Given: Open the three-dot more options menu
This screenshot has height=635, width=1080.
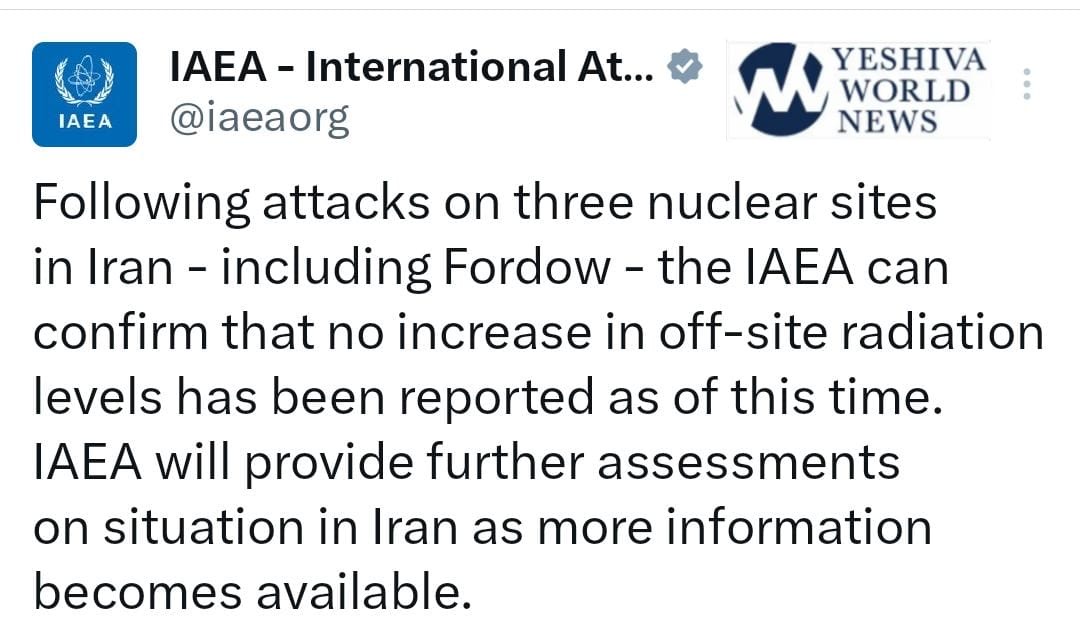Looking at the screenshot, I should point(1025,85).
